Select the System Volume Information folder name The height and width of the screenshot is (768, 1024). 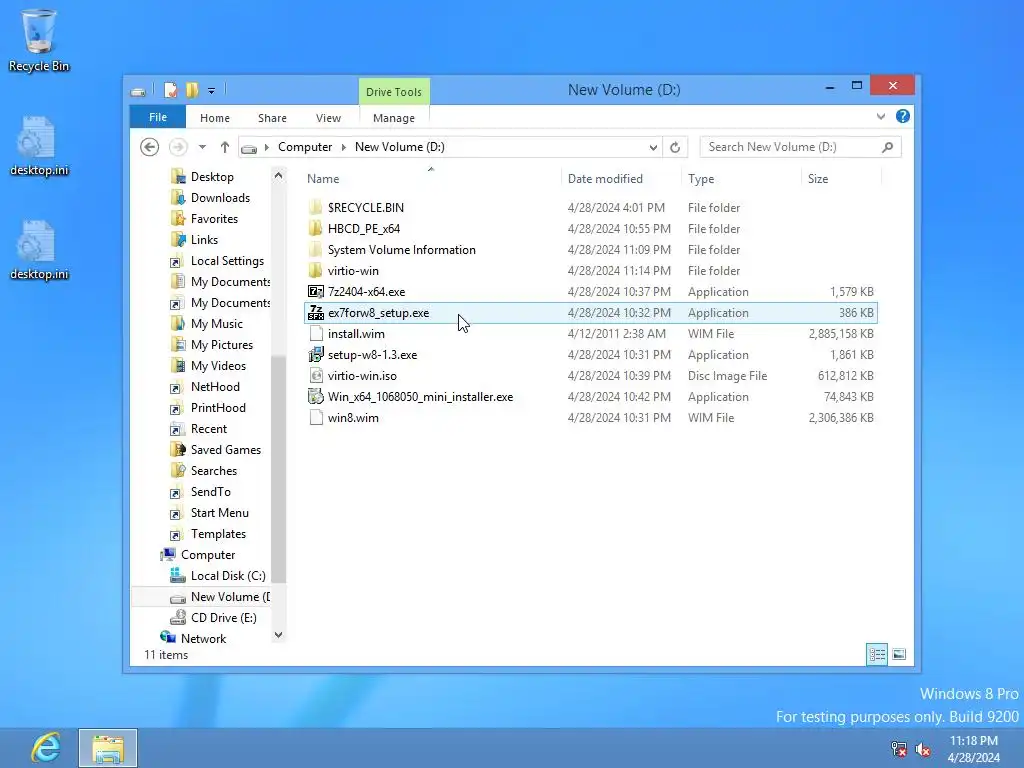[x=402, y=250]
